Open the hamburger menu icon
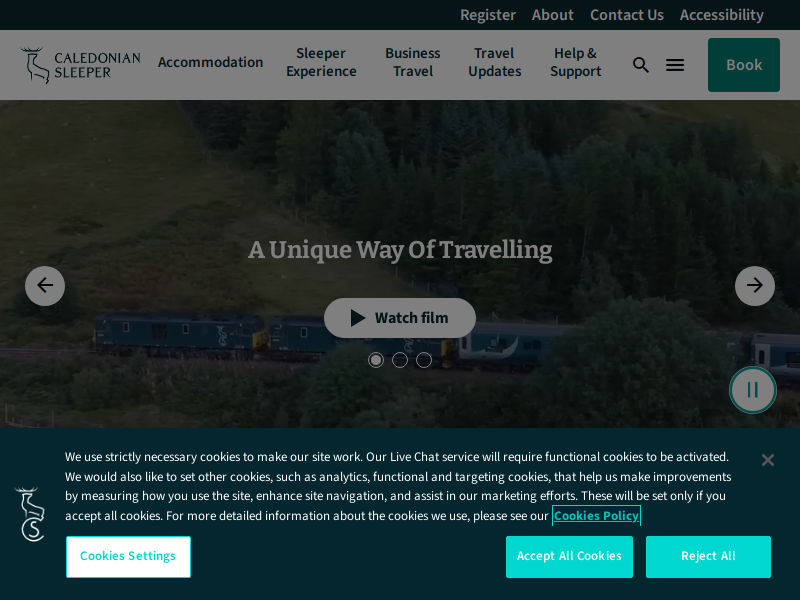The width and height of the screenshot is (800, 600). [x=674, y=65]
